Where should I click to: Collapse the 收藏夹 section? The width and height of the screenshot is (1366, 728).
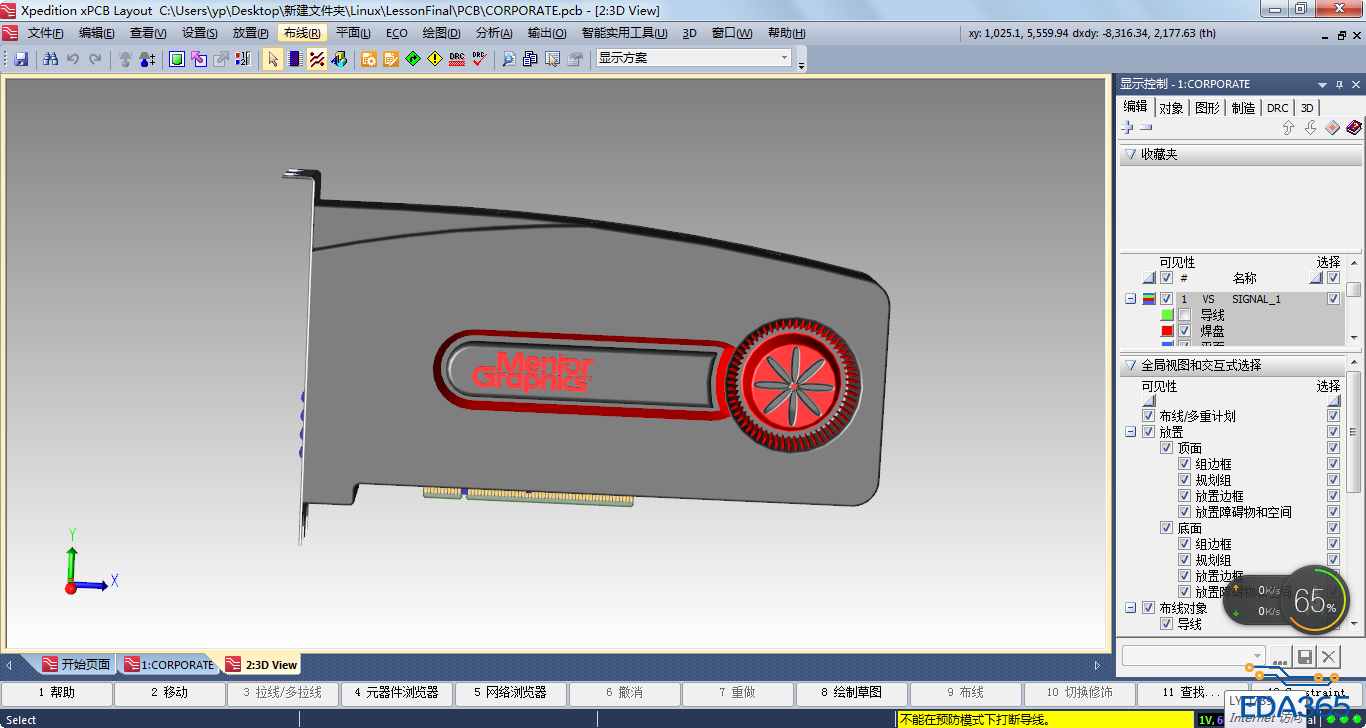[1130, 155]
